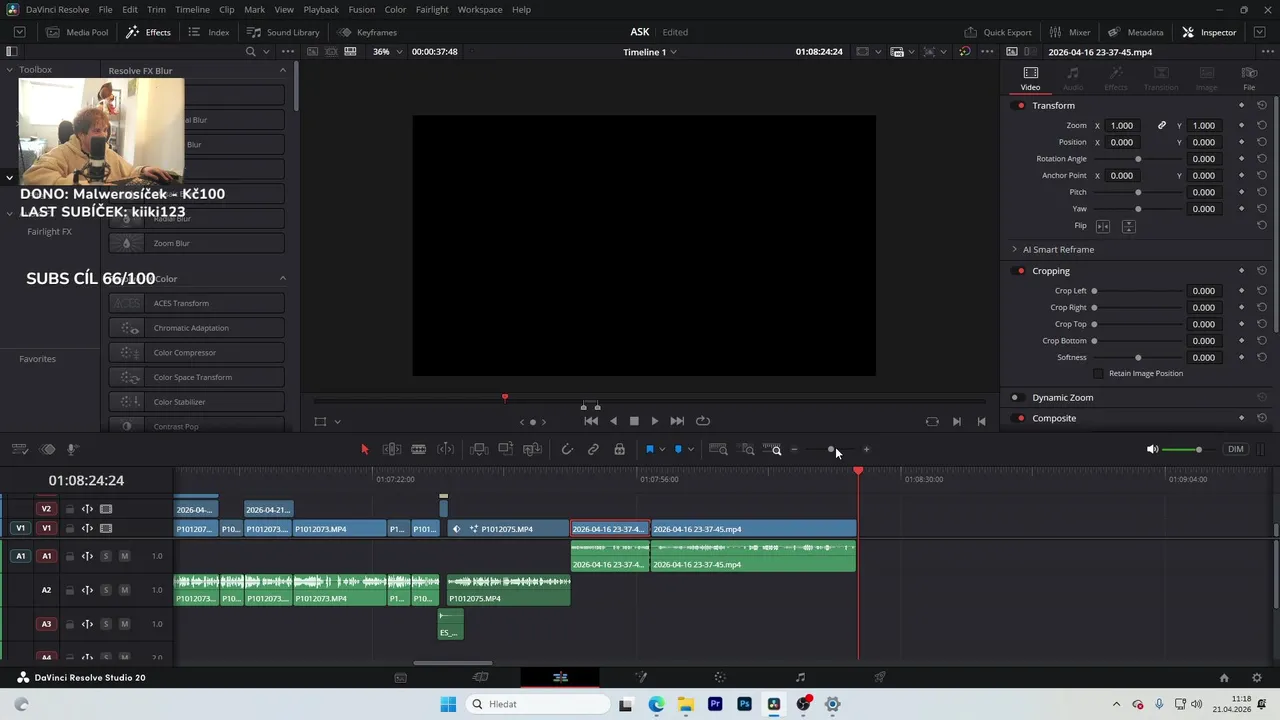Click Detail Zoom icon
The width and height of the screenshot is (1280, 720).
pos(746,450)
